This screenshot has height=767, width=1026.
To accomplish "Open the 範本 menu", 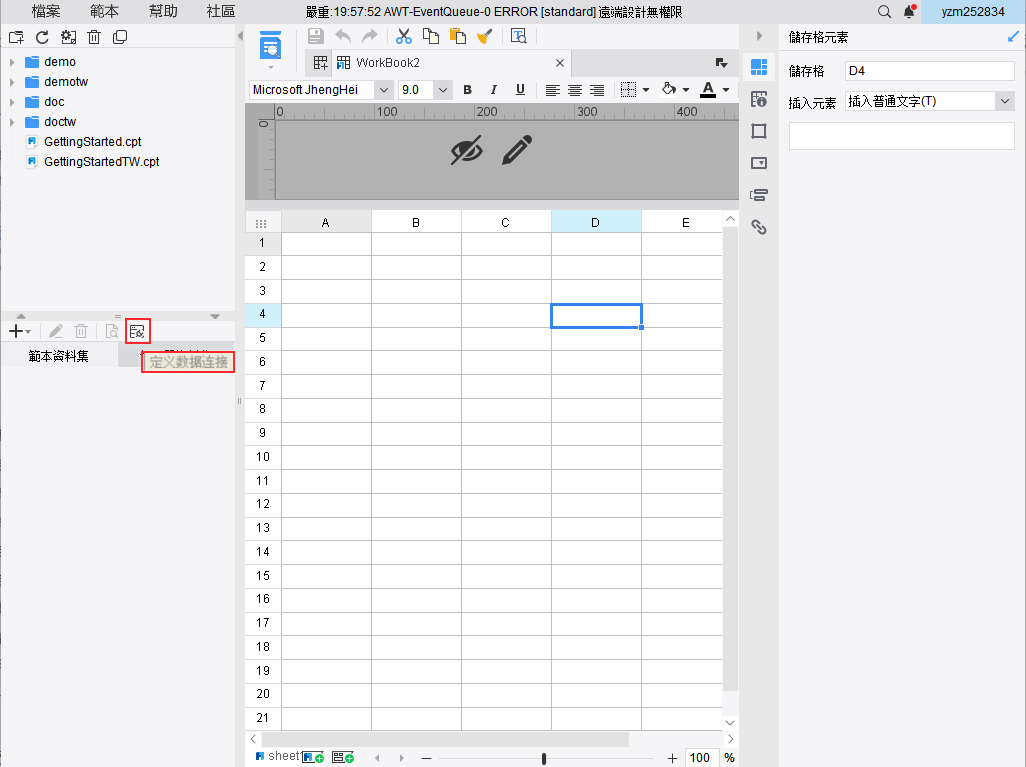I will click(104, 11).
